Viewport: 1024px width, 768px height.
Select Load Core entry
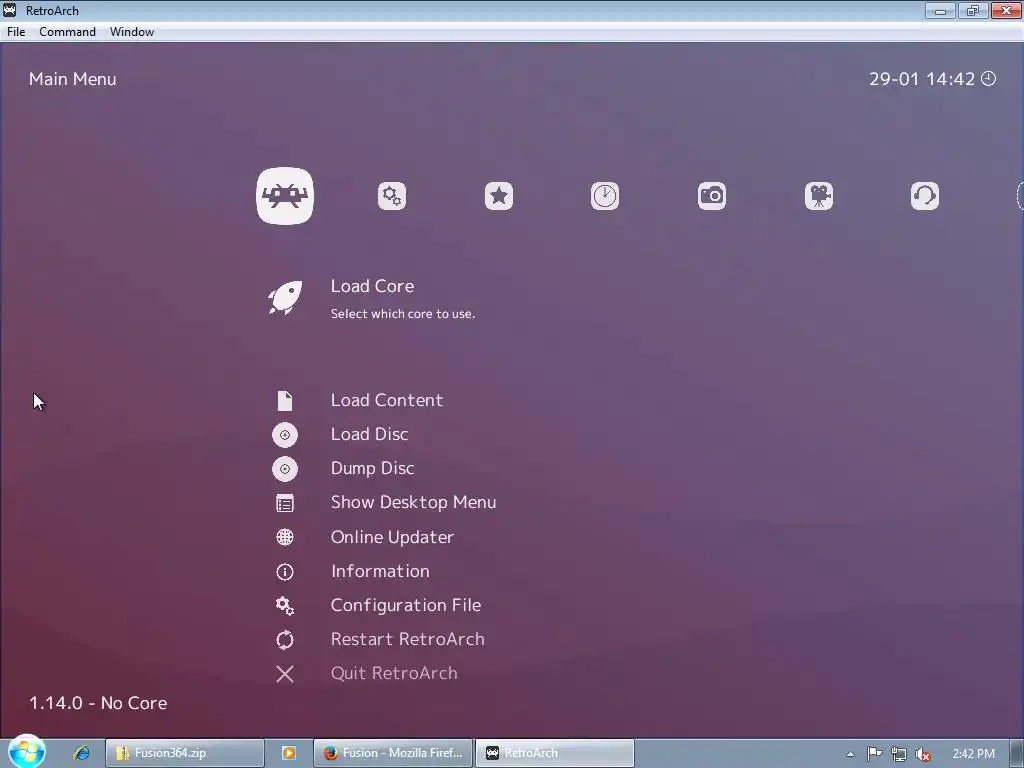pos(372,286)
